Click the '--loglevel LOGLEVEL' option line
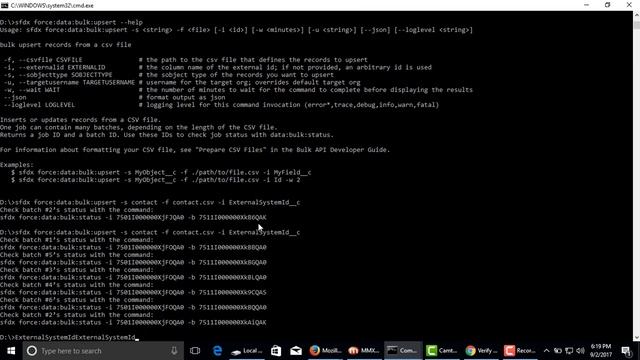The height and width of the screenshot is (360, 640). pos(221,105)
